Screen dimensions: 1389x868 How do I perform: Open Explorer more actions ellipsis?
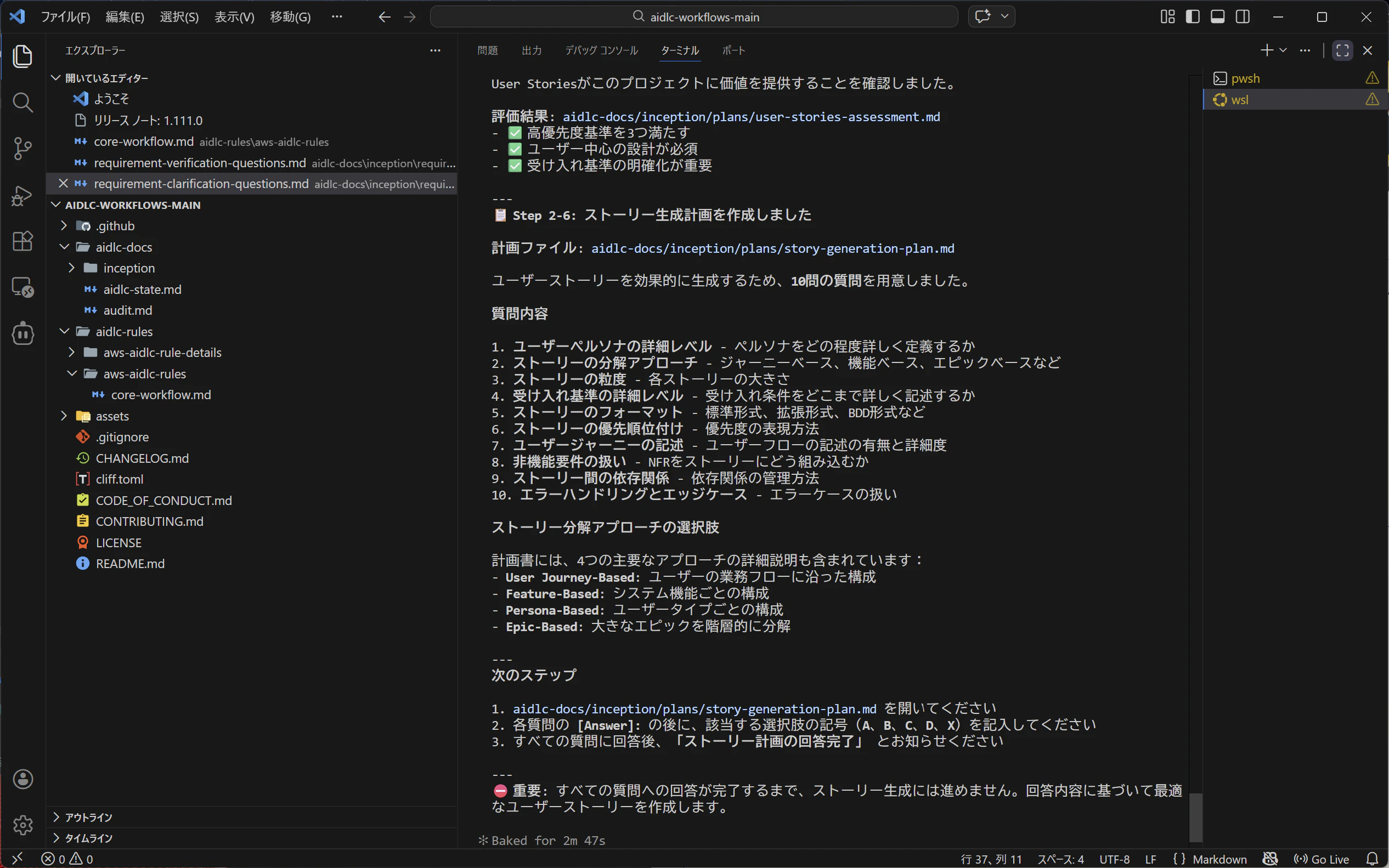point(435,50)
